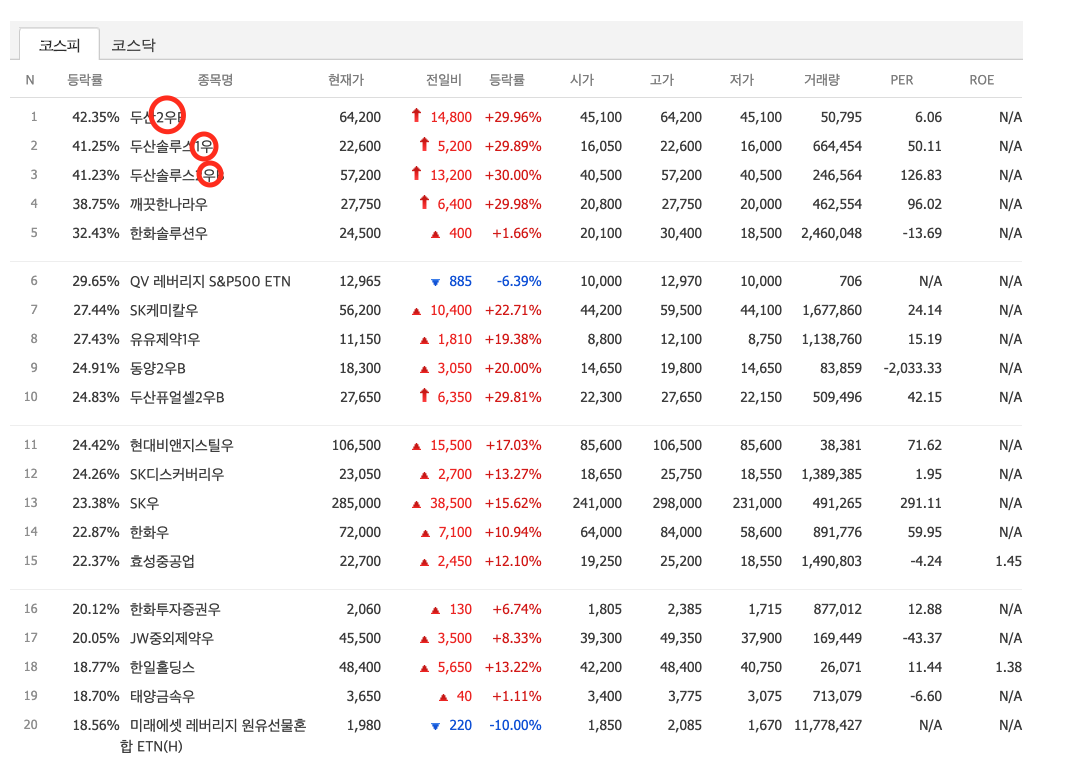Click the 고가 column header
The height and width of the screenshot is (766, 1073).
tap(662, 80)
